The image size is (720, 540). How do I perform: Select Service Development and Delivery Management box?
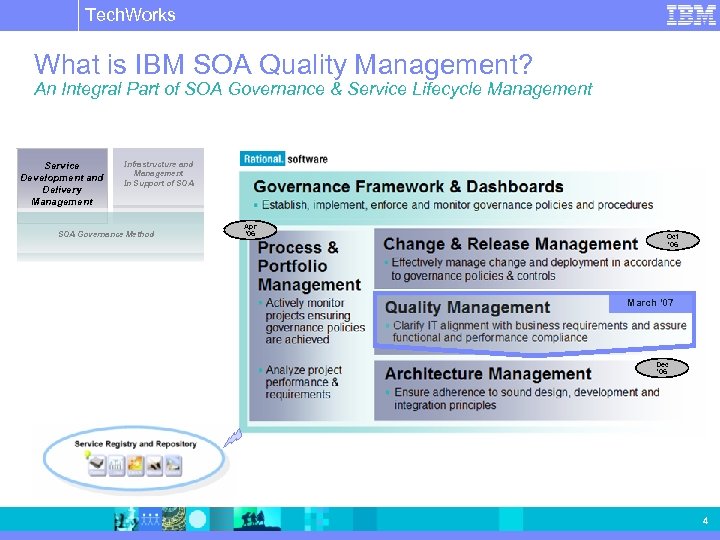pyautogui.click(x=62, y=184)
